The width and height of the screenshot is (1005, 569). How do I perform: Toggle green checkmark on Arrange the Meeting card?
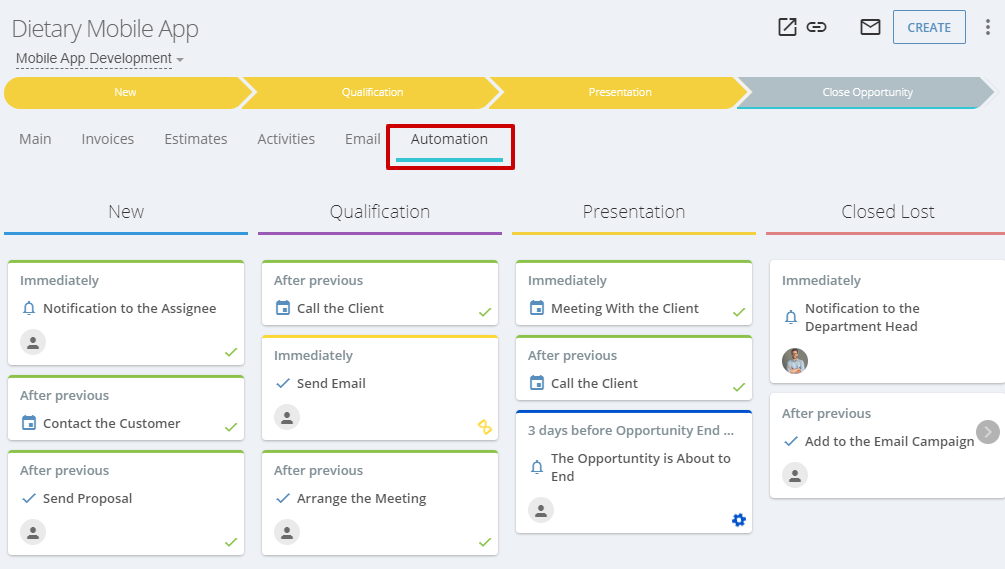point(485,542)
